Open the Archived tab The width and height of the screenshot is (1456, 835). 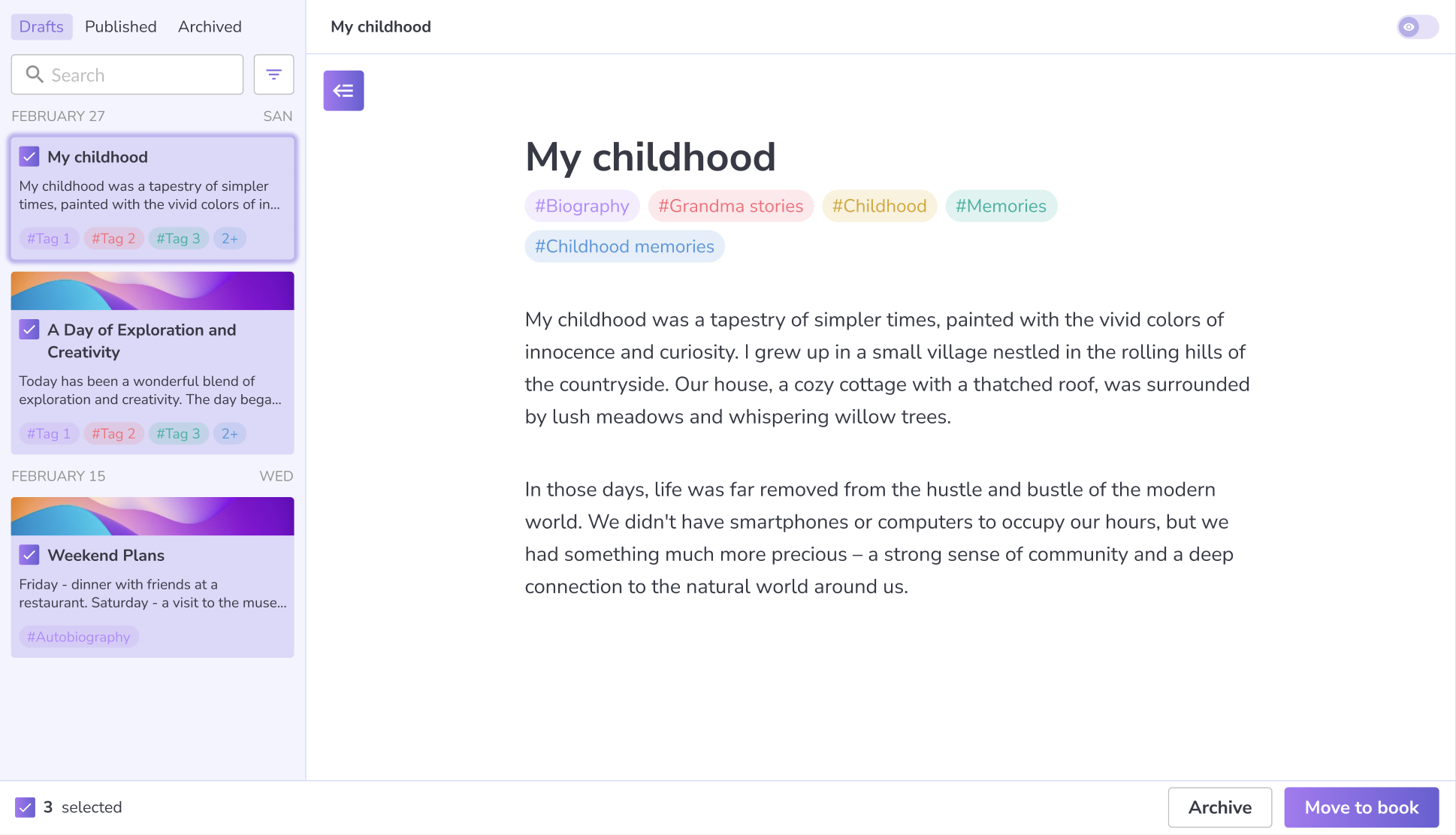210,27
